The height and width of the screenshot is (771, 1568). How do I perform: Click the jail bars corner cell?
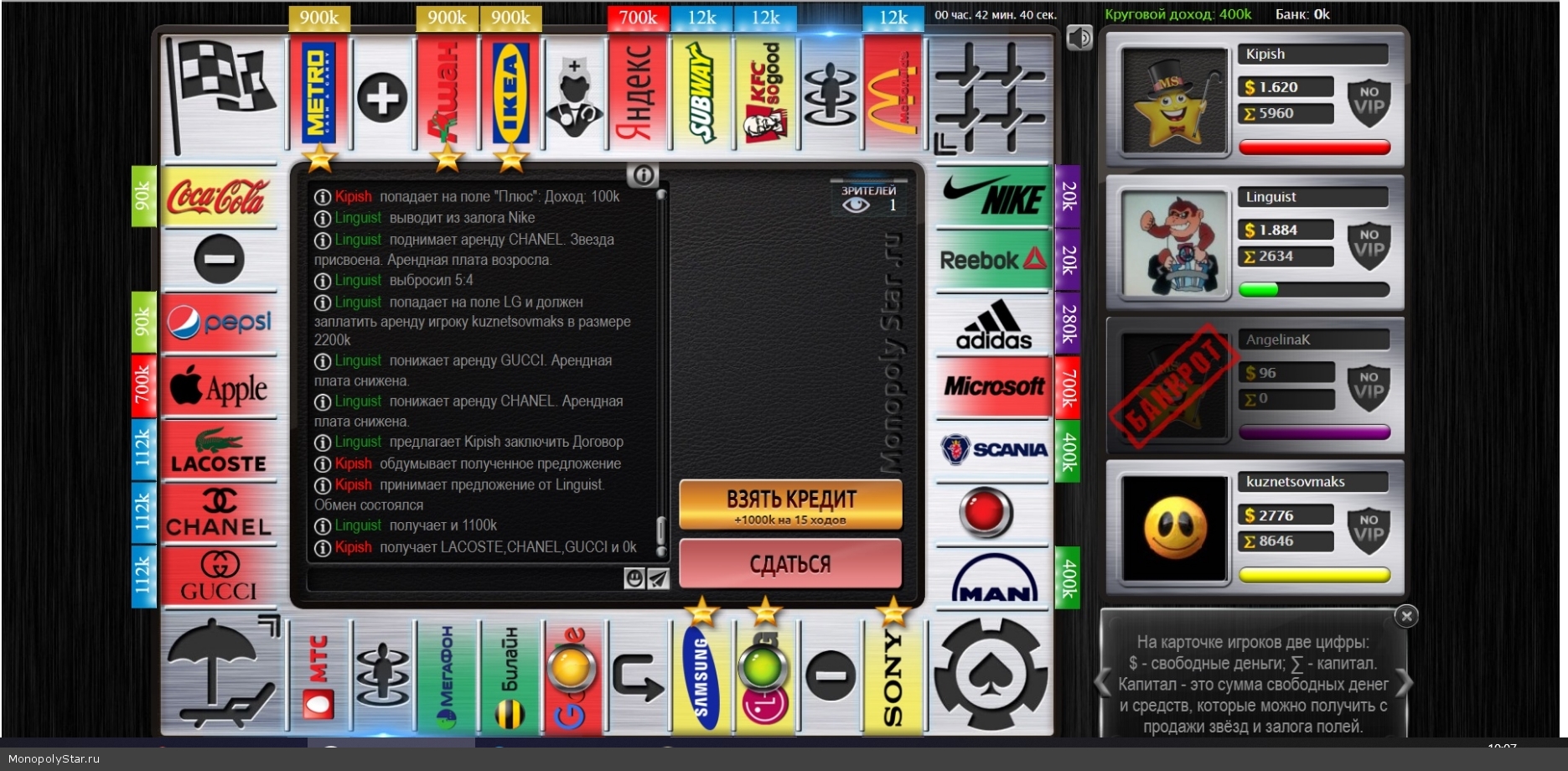click(x=991, y=97)
